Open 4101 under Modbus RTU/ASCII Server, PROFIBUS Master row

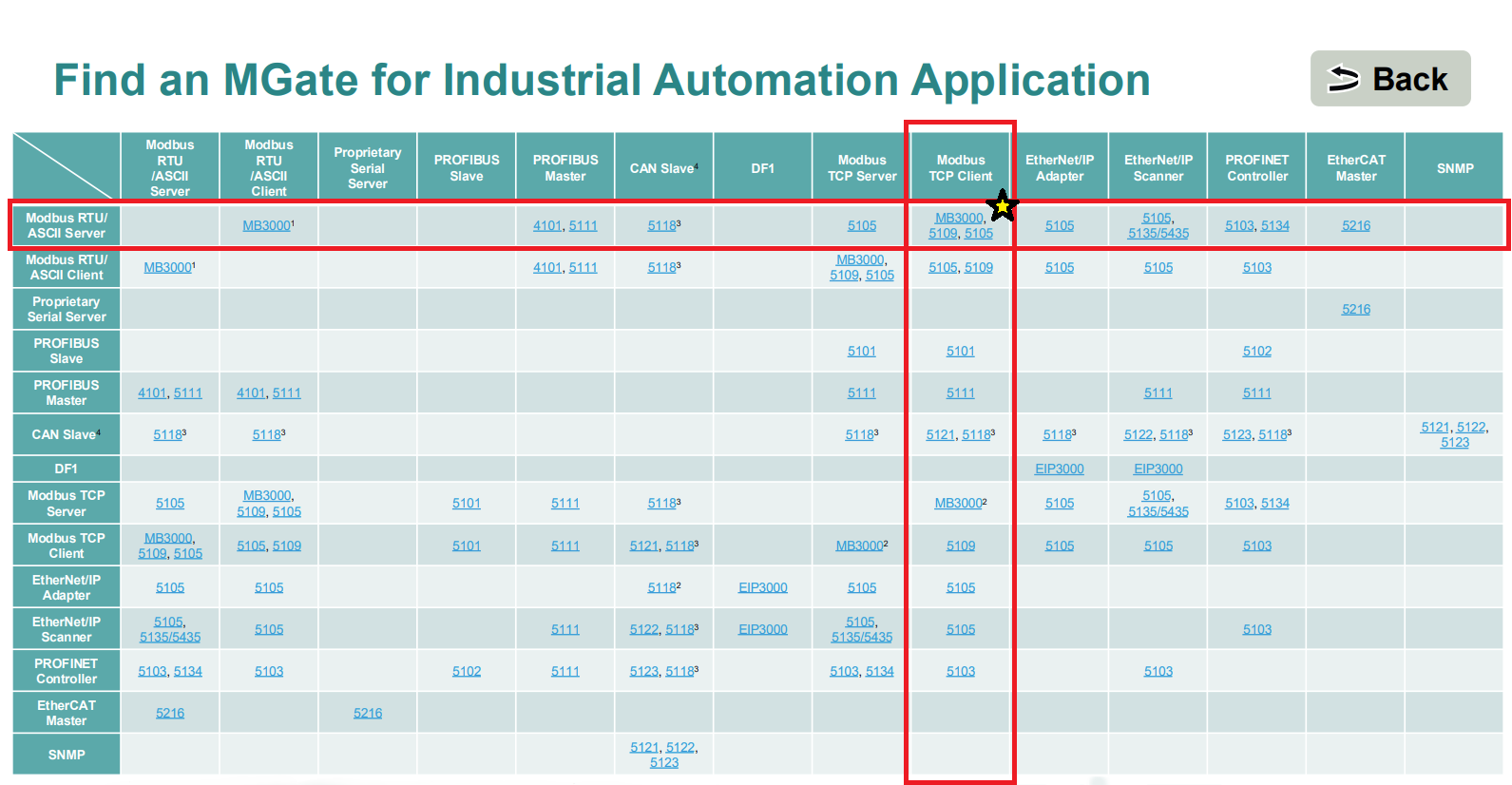tap(152, 392)
